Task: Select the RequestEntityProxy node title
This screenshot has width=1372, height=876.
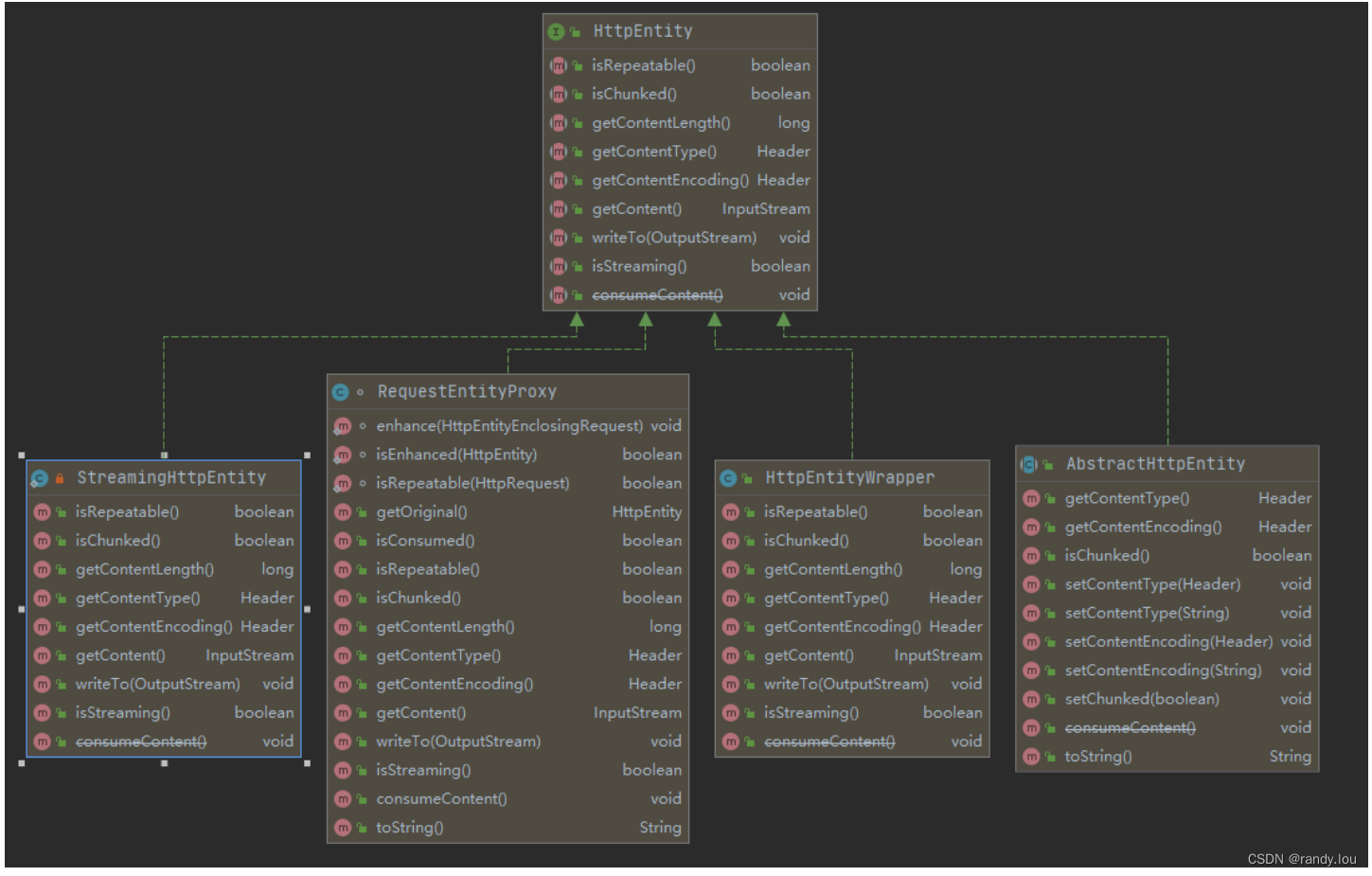Action: pyautogui.click(x=467, y=392)
